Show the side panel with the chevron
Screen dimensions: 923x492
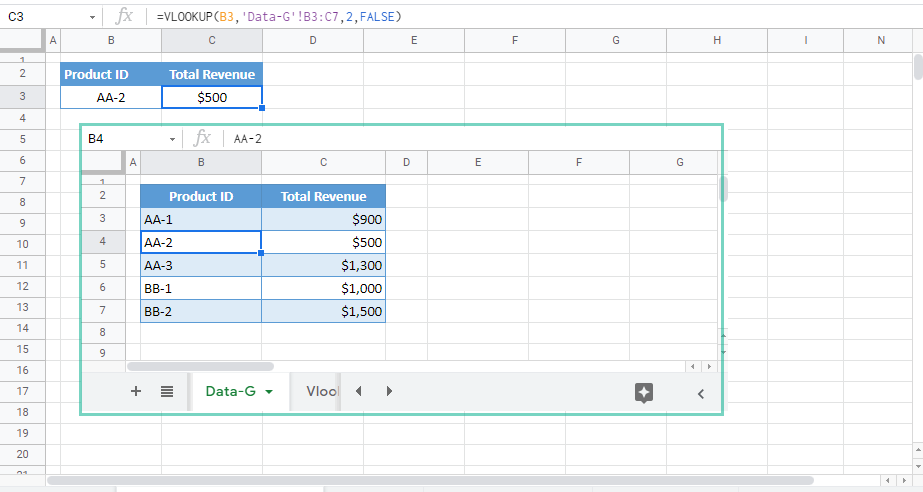tap(700, 394)
